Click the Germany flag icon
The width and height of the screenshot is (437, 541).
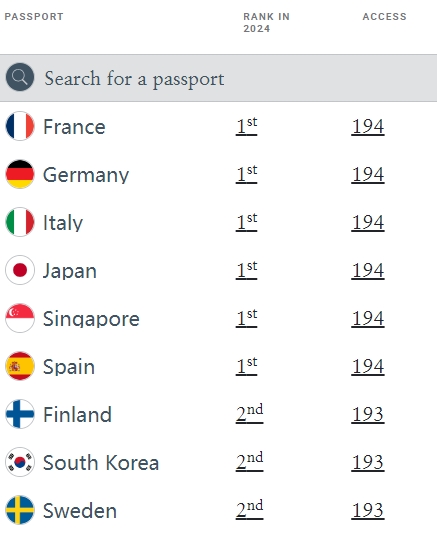click(x=20, y=174)
